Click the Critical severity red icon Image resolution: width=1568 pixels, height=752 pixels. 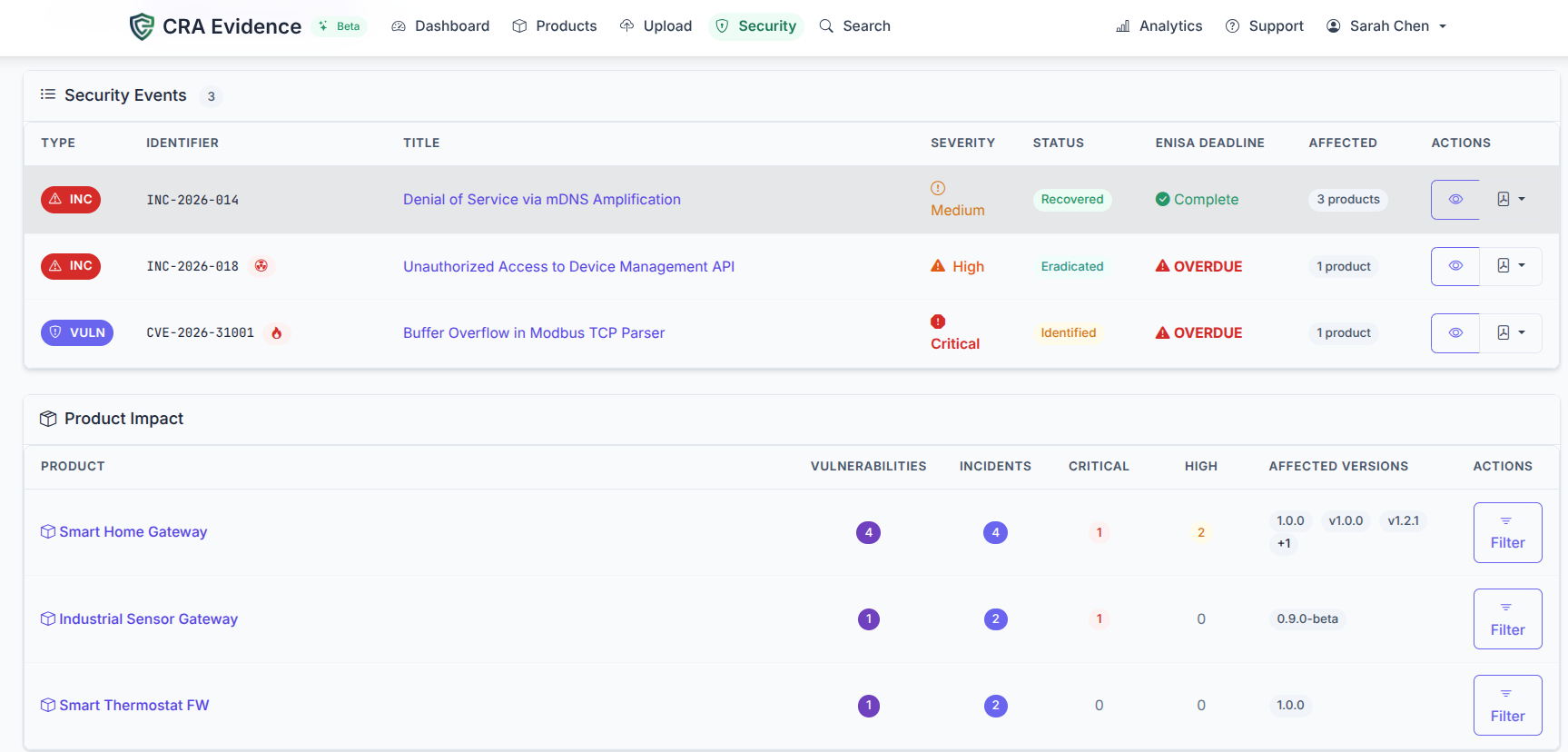tap(938, 322)
